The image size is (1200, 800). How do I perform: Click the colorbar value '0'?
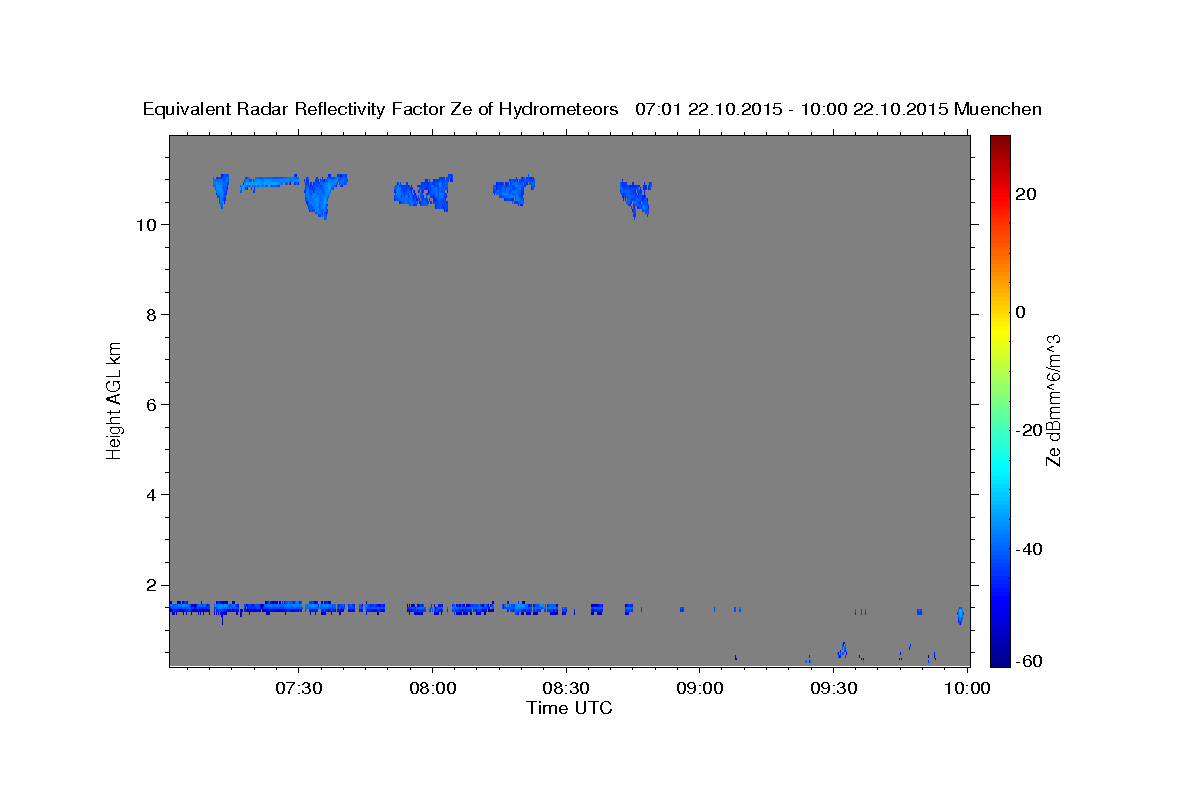point(1020,312)
